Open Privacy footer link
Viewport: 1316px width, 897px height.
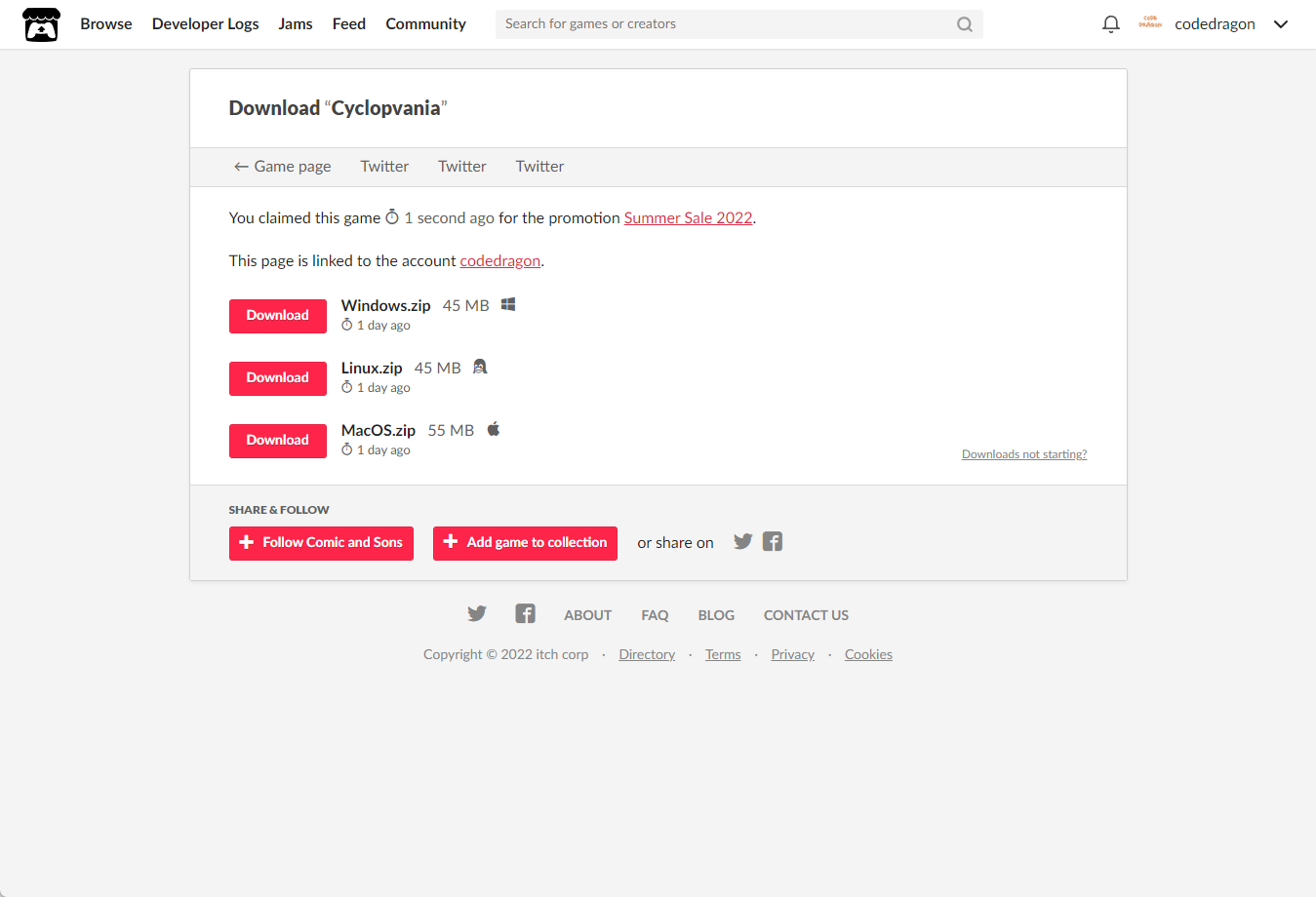[x=792, y=654]
